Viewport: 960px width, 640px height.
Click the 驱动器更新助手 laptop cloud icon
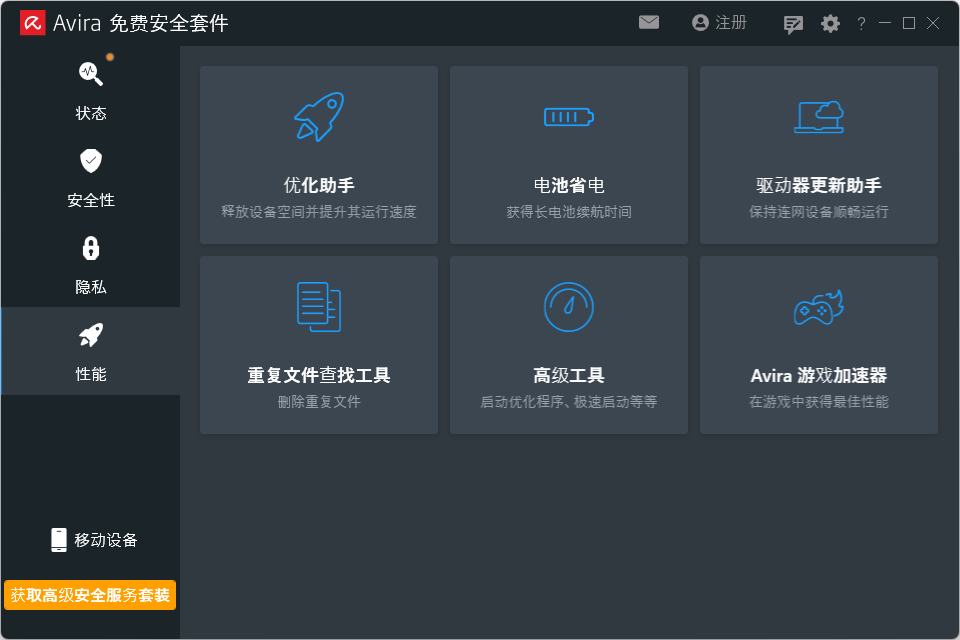point(819,117)
